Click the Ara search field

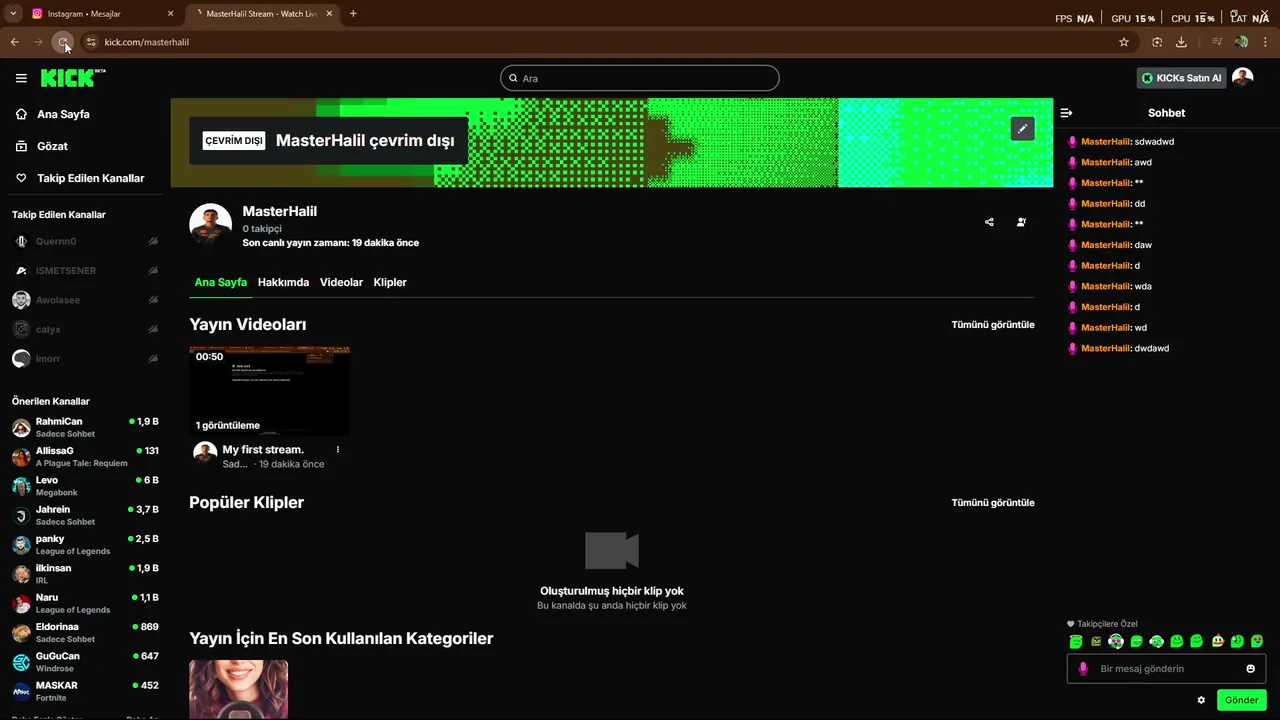tap(640, 78)
